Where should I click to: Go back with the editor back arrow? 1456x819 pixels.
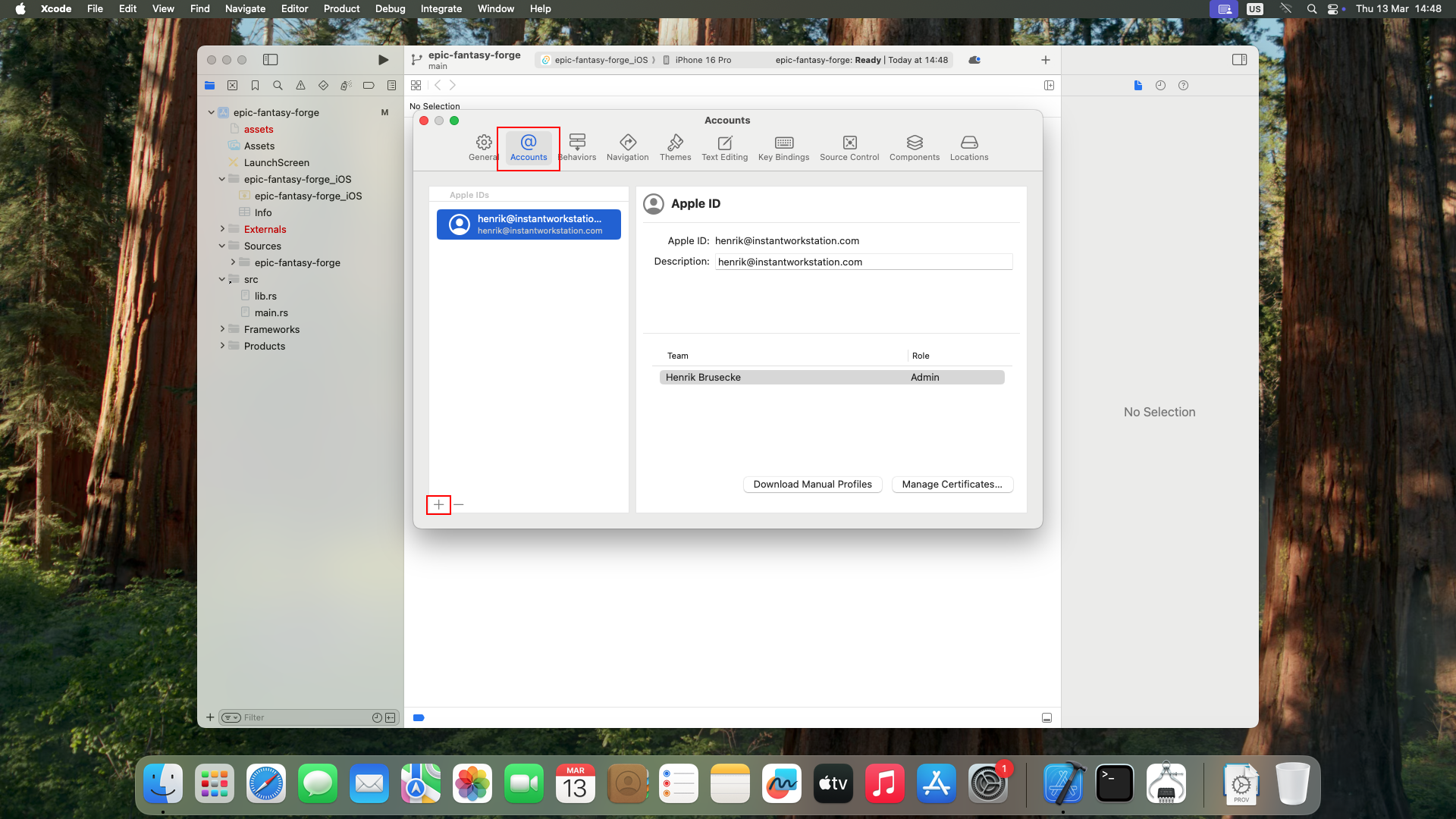click(x=438, y=86)
